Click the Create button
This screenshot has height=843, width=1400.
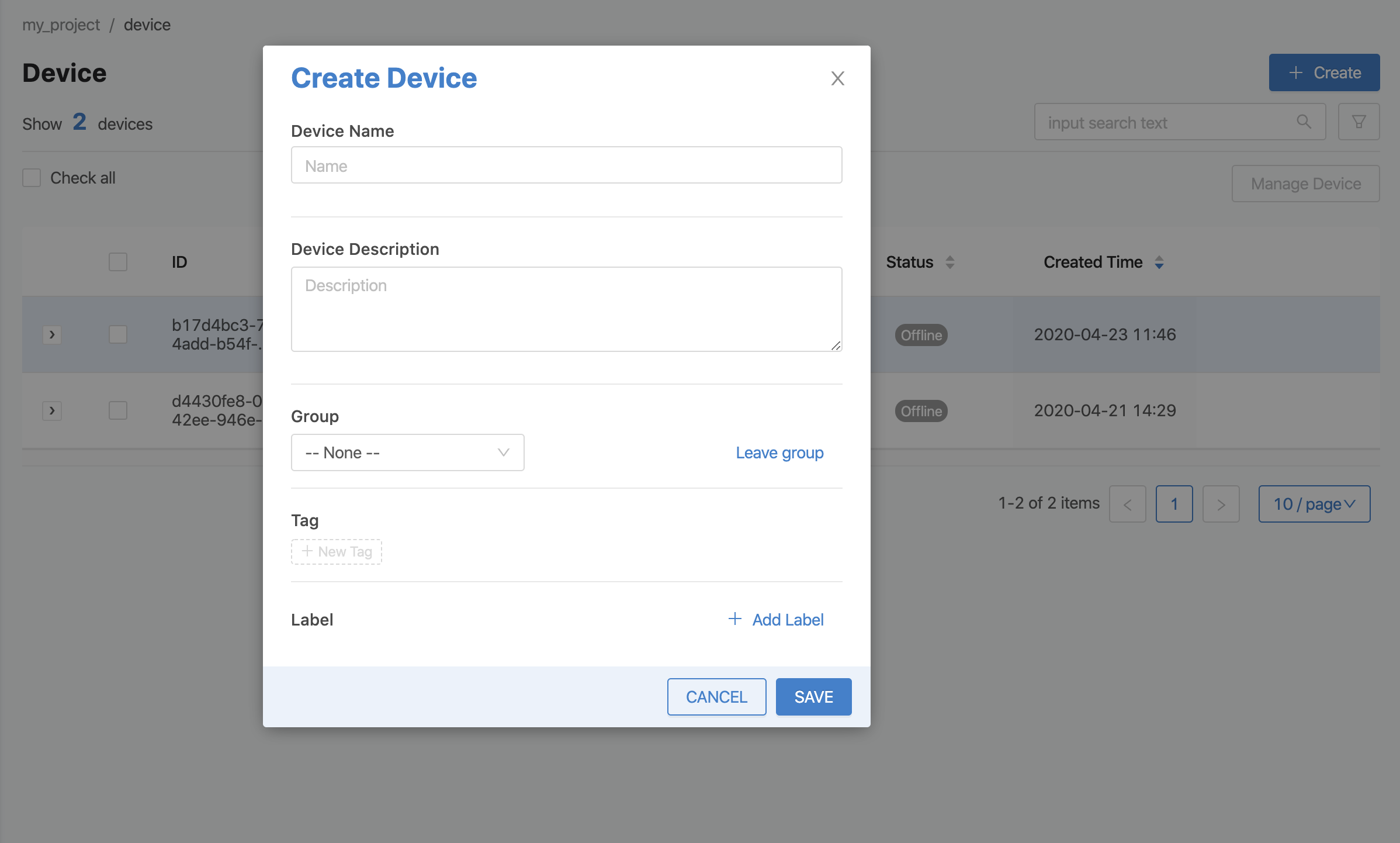[1324, 72]
